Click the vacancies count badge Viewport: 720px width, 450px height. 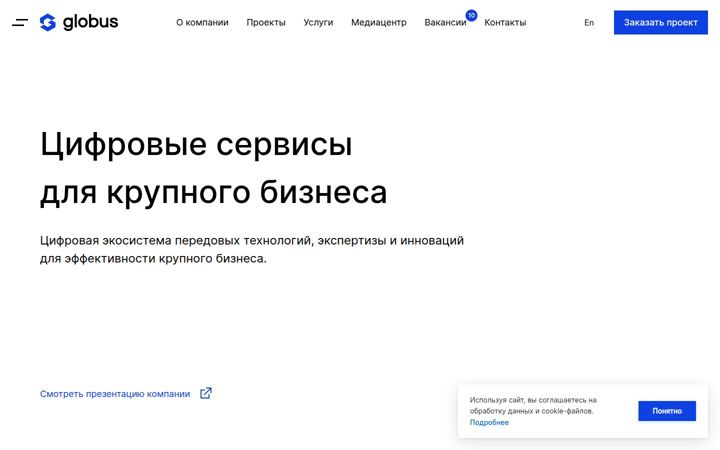(x=471, y=15)
